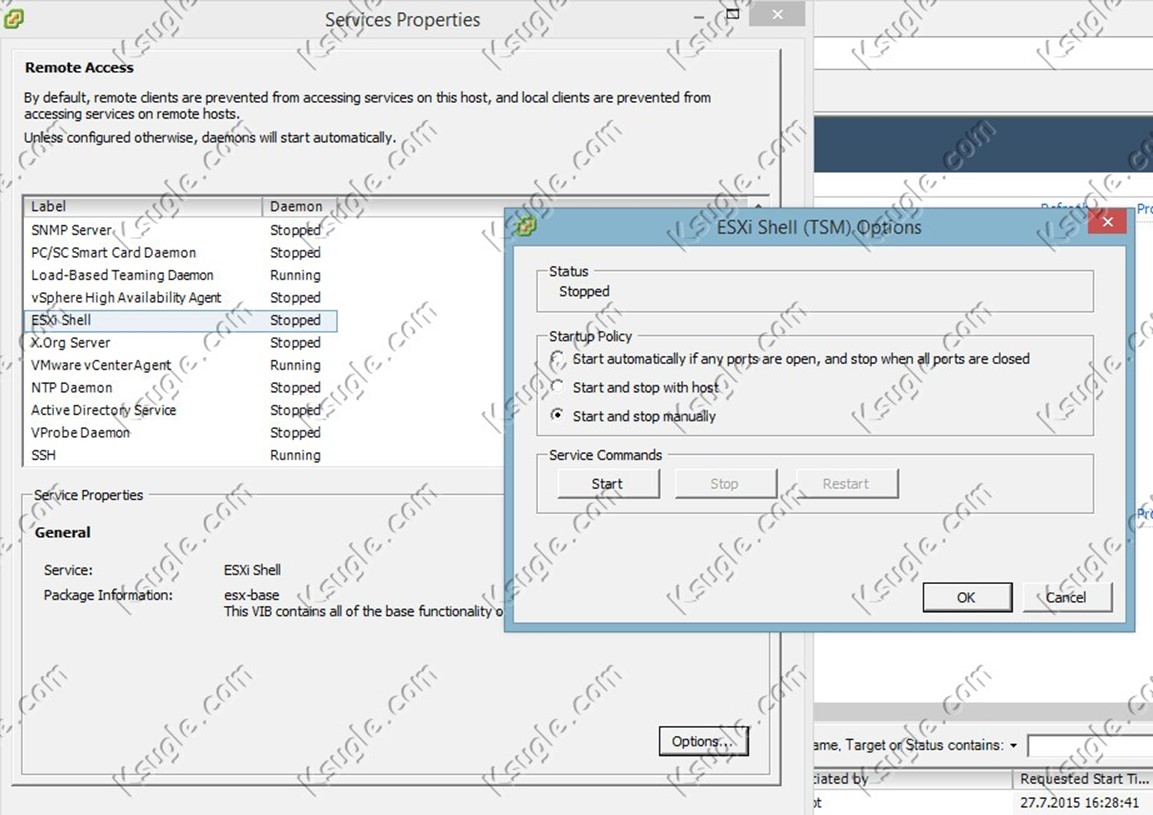Click the 'Stopped' status of SNMP Server
Viewport: 1153px width, 815px height.
point(295,230)
